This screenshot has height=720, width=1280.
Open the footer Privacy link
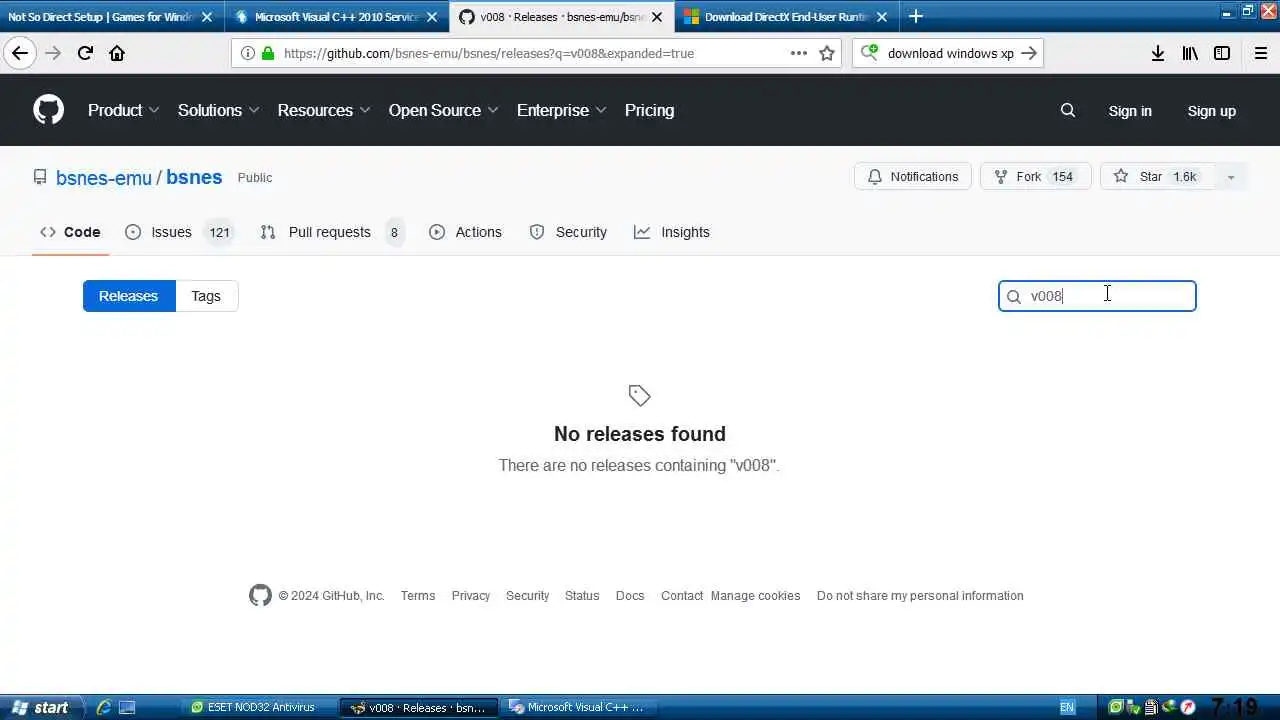[x=471, y=596]
